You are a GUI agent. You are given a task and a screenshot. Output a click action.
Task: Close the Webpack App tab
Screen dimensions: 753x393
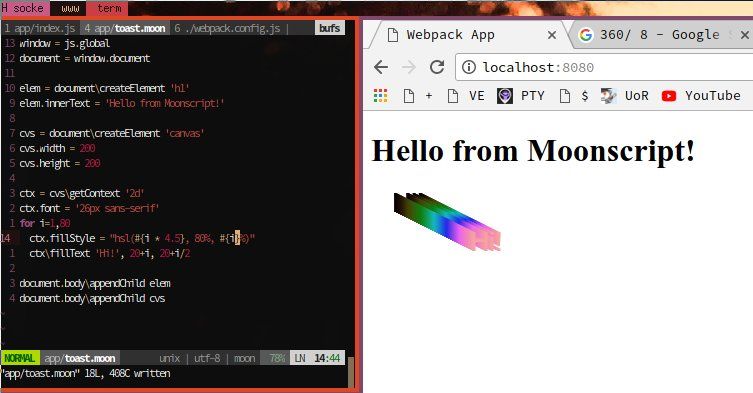tap(552, 35)
